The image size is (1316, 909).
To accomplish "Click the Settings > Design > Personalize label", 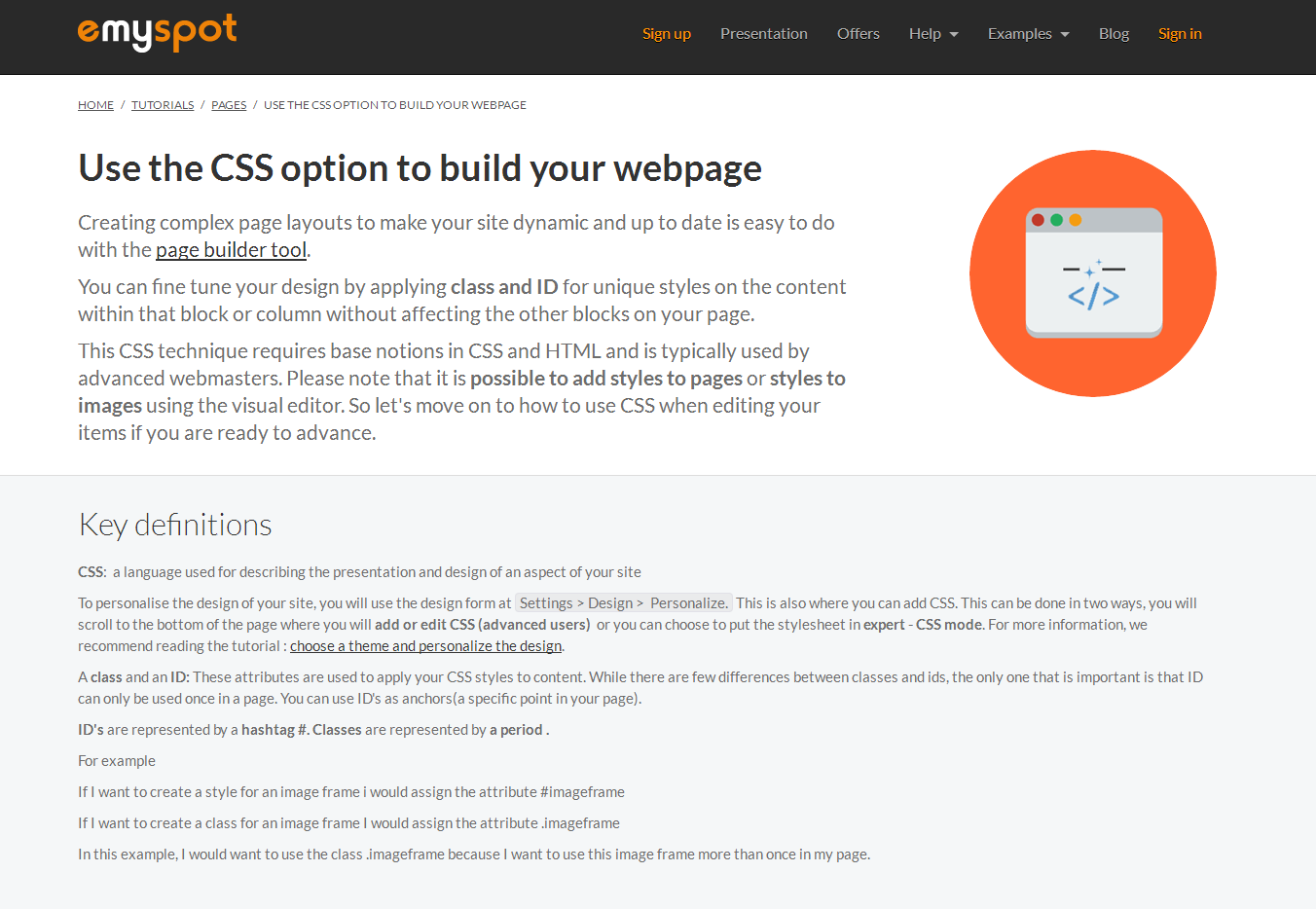I will tap(624, 603).
